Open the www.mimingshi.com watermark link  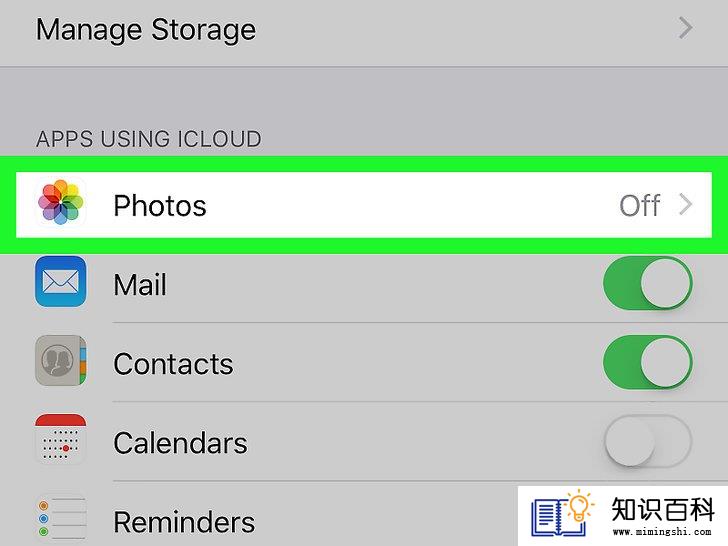(662, 532)
